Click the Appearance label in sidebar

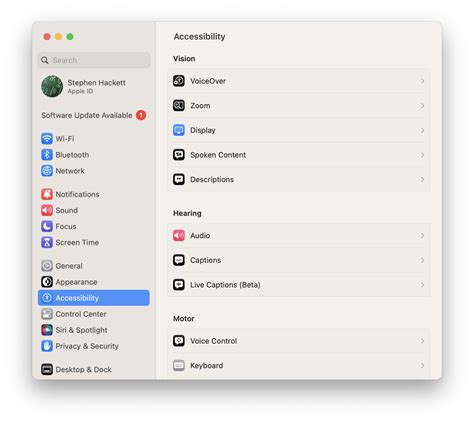[76, 282]
